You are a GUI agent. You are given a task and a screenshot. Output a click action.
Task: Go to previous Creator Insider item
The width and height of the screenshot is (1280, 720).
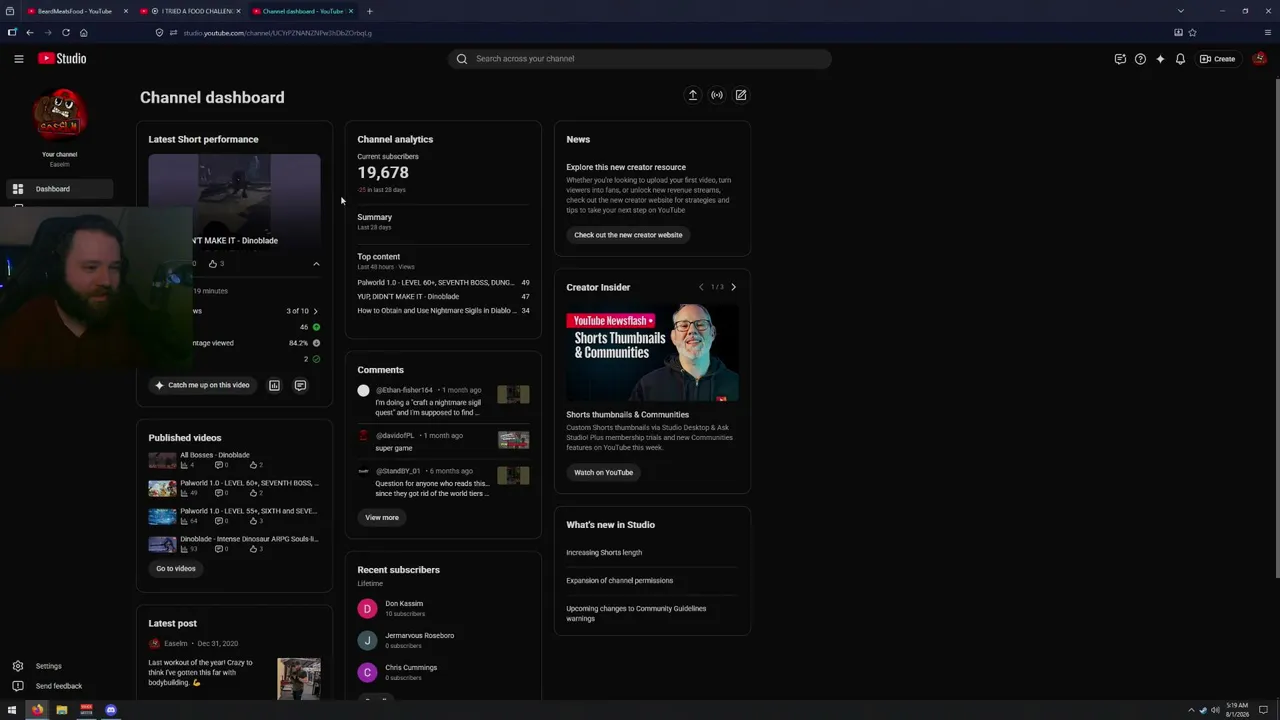click(701, 287)
